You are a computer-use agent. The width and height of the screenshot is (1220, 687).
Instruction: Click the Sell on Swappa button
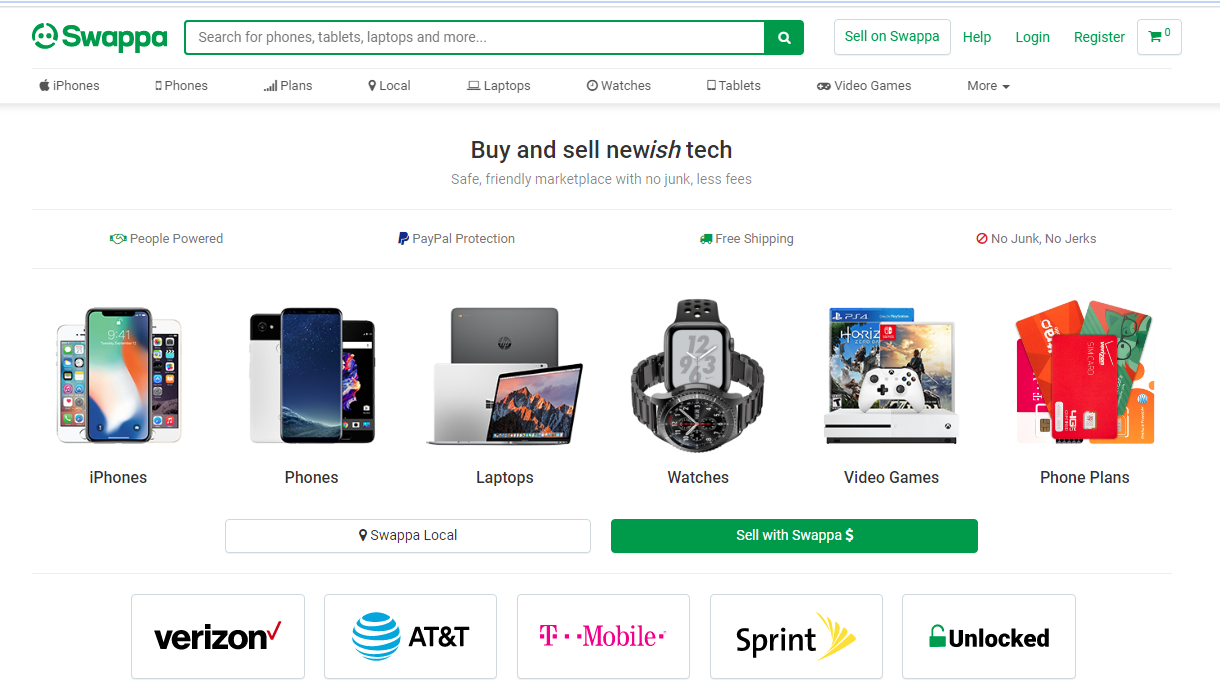click(x=892, y=37)
